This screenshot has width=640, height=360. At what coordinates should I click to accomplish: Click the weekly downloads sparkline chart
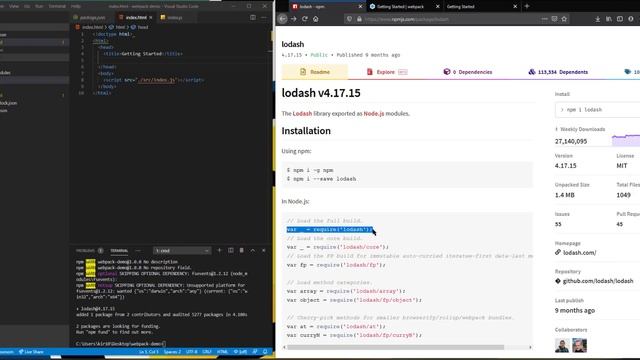point(626,140)
